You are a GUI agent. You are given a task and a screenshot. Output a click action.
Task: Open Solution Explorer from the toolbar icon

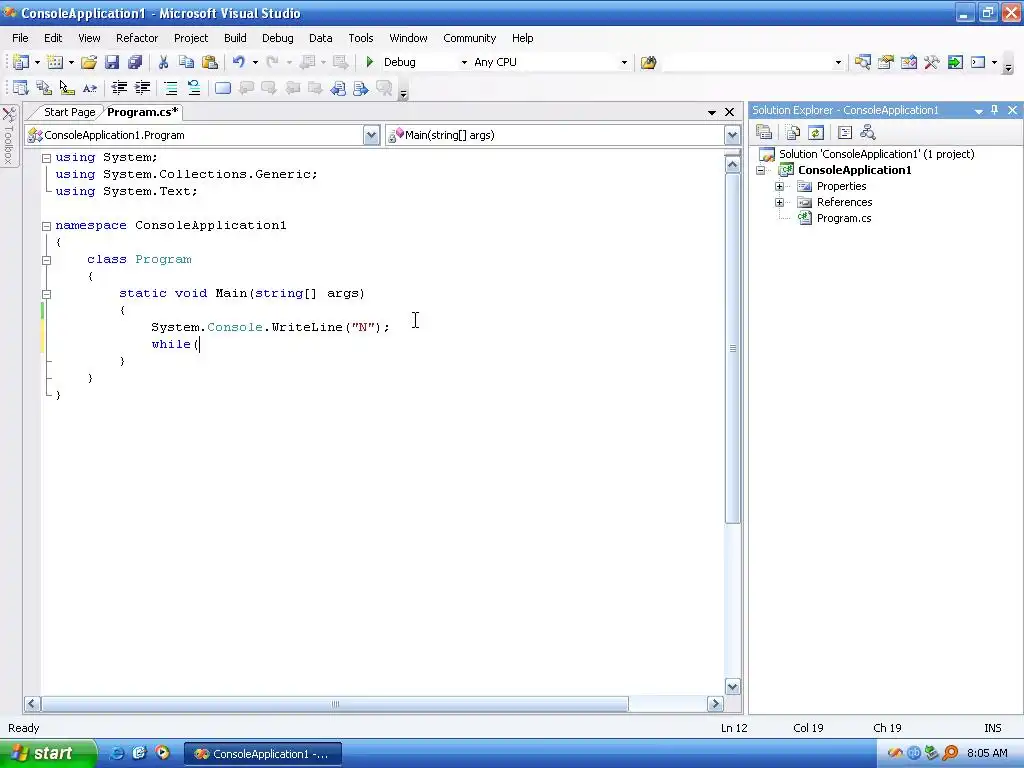click(x=863, y=62)
